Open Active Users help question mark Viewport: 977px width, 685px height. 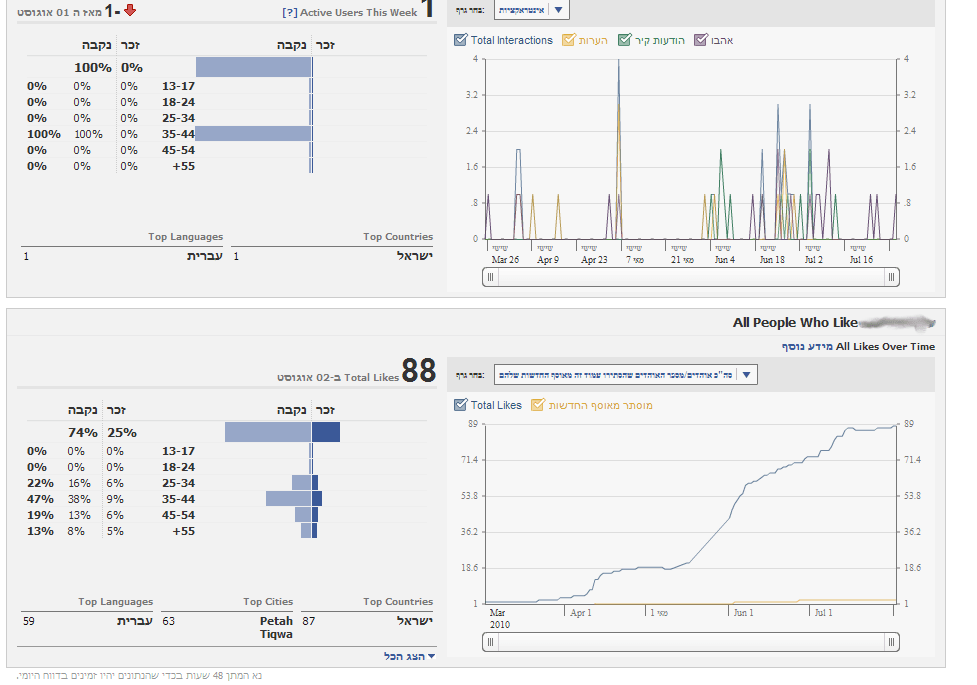coord(289,12)
